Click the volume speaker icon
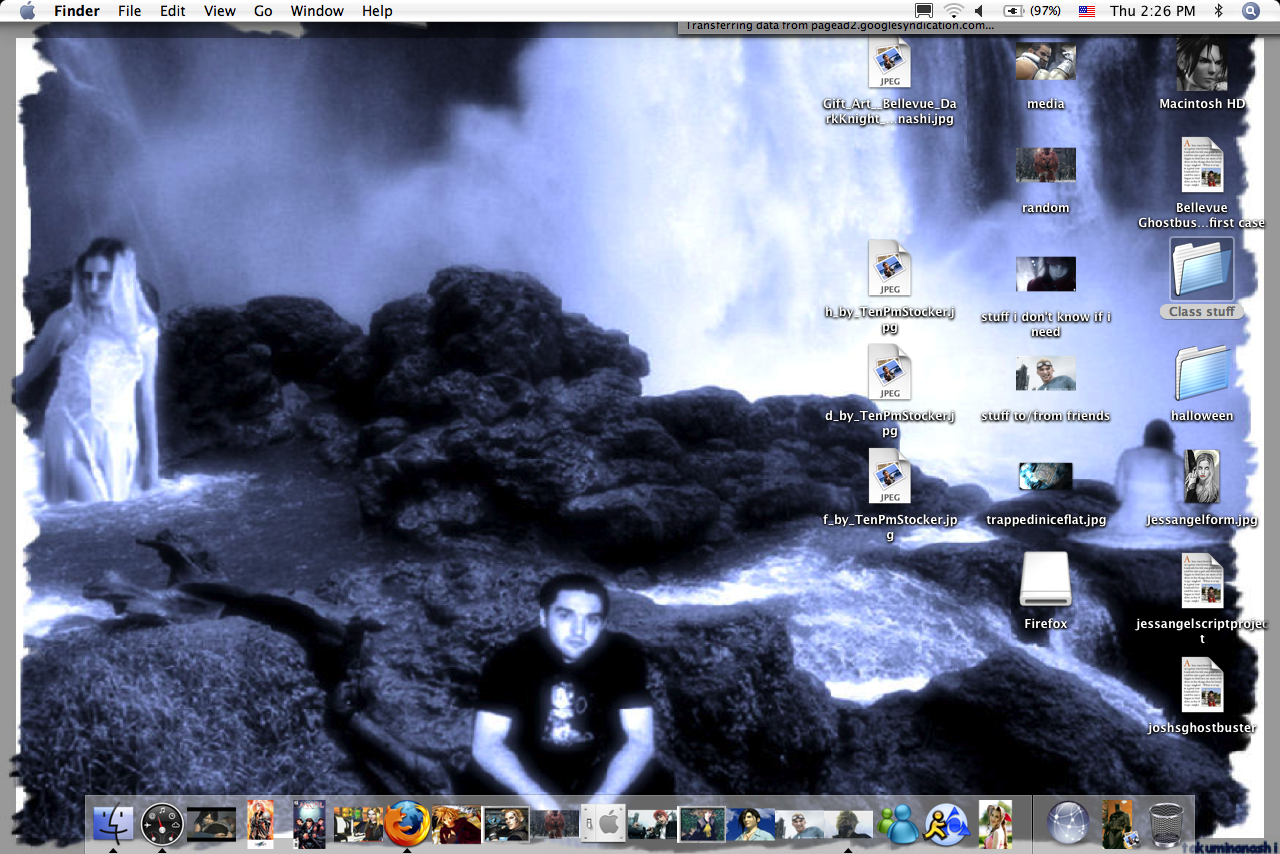 pos(979,11)
